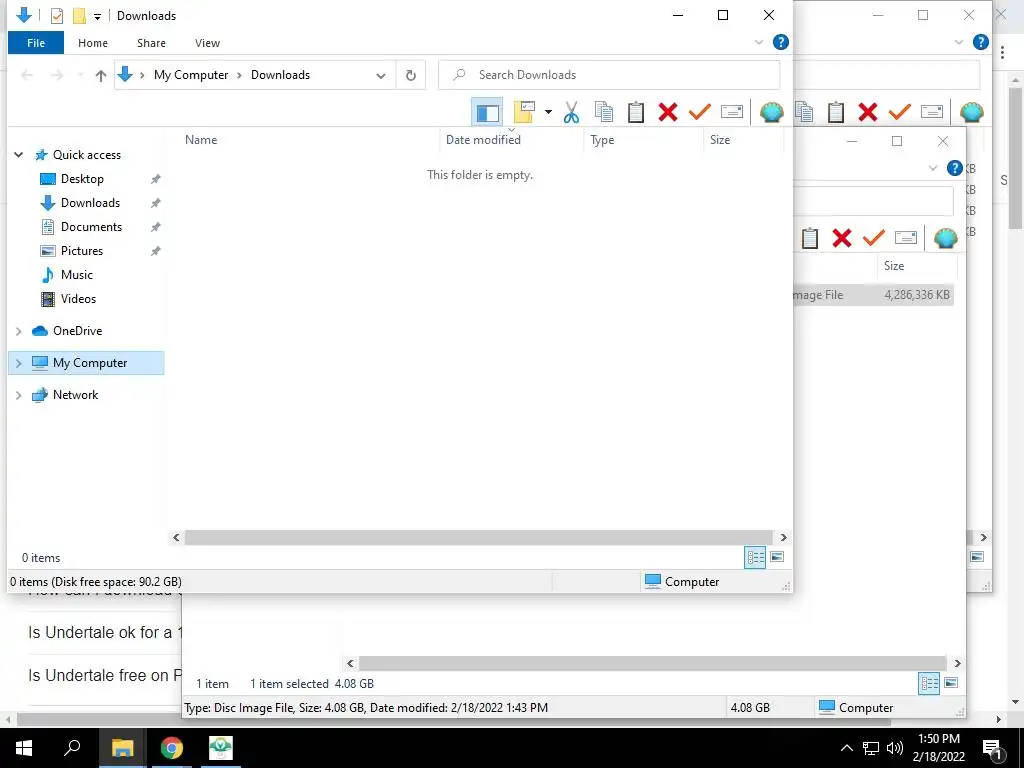Click shell icon in the middle Explorer window toolbar
Image resolution: width=1024 pixels, height=768 pixels.
(x=971, y=112)
